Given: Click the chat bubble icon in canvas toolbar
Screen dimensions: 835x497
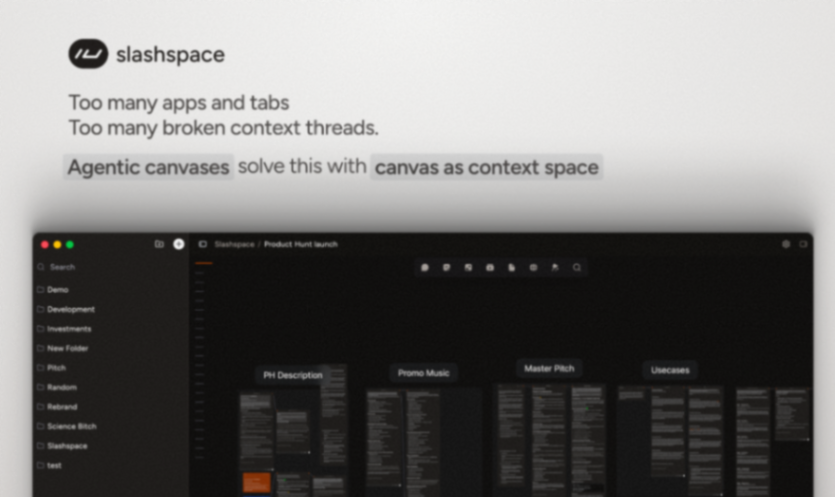Looking at the screenshot, I should click(425, 267).
